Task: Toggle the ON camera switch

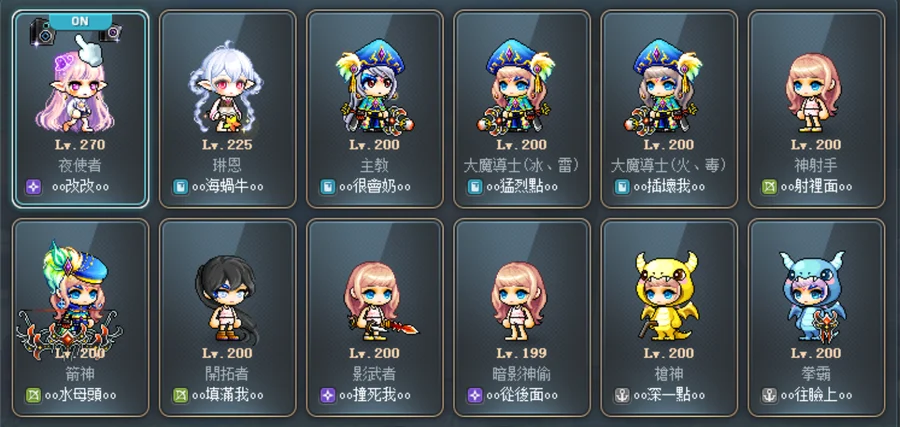Action: [x=80, y=21]
